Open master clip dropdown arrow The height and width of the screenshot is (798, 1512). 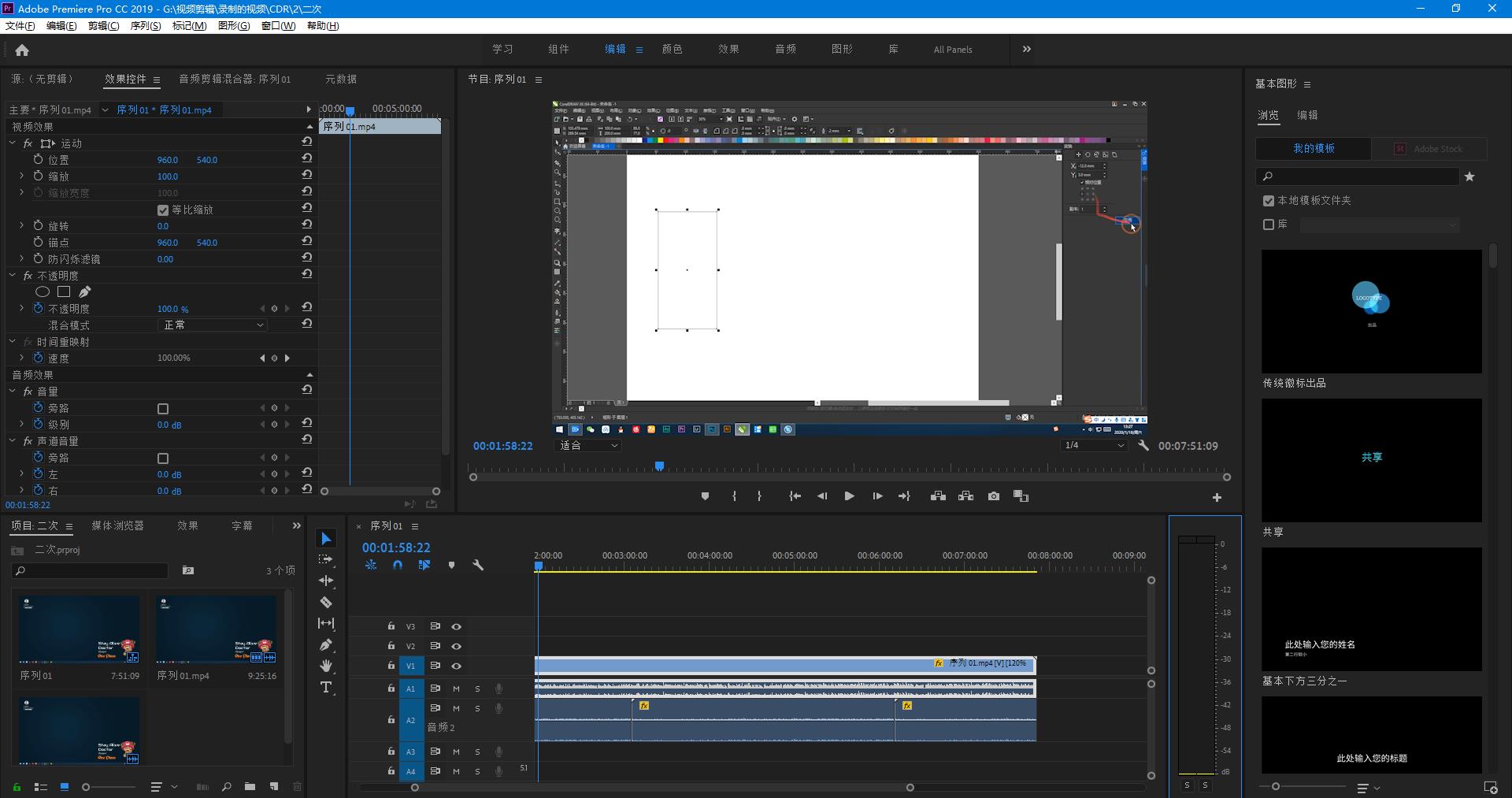(105, 110)
